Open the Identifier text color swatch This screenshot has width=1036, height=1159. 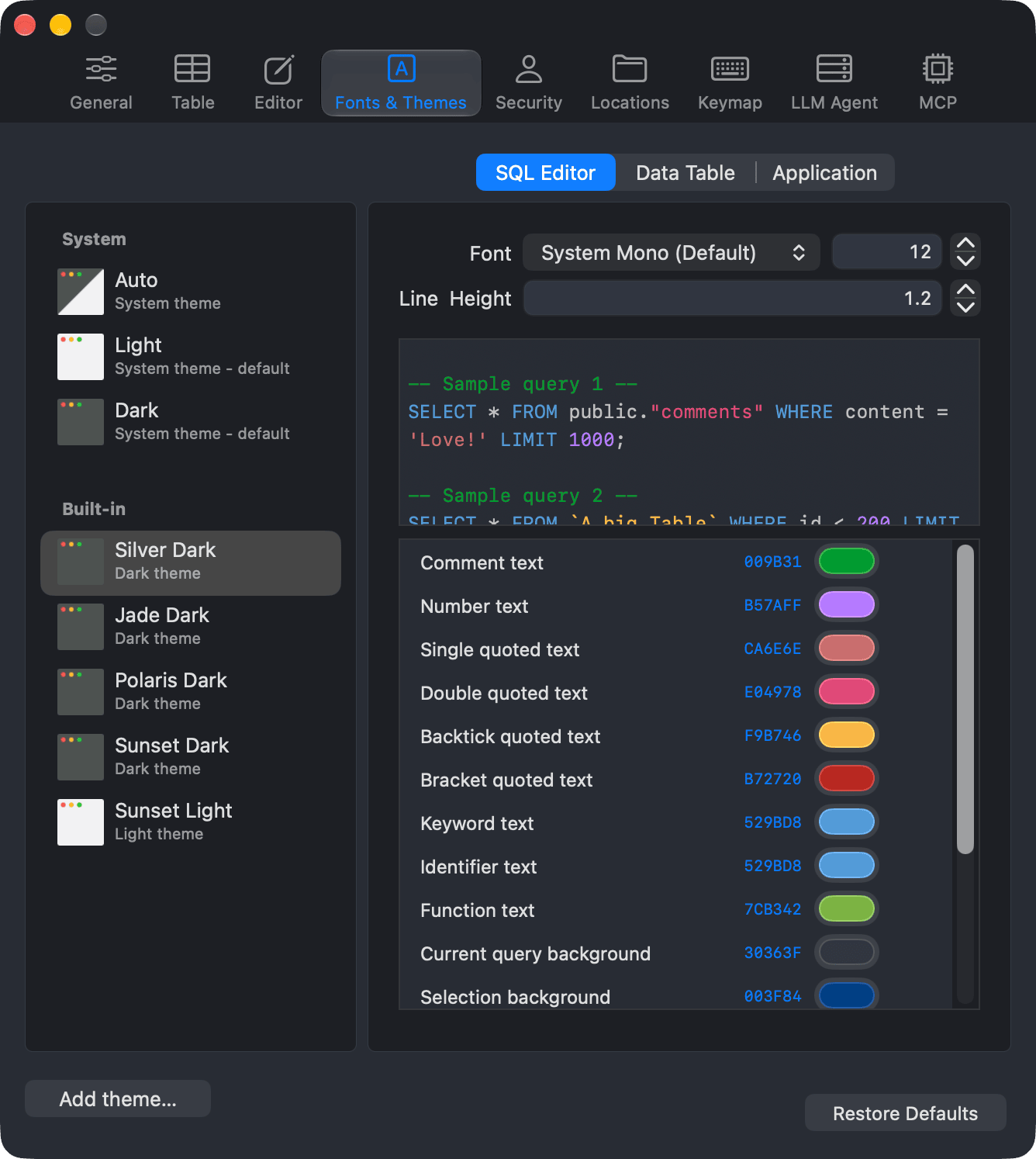847,866
